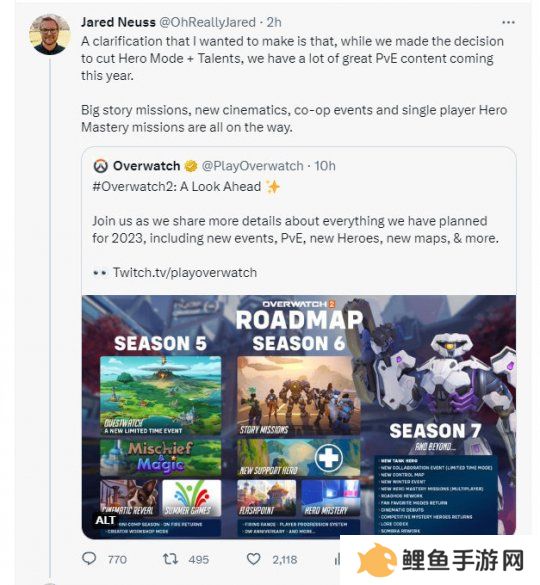Open the three-dot more options menu
The height and width of the screenshot is (585, 540).
(509, 22)
